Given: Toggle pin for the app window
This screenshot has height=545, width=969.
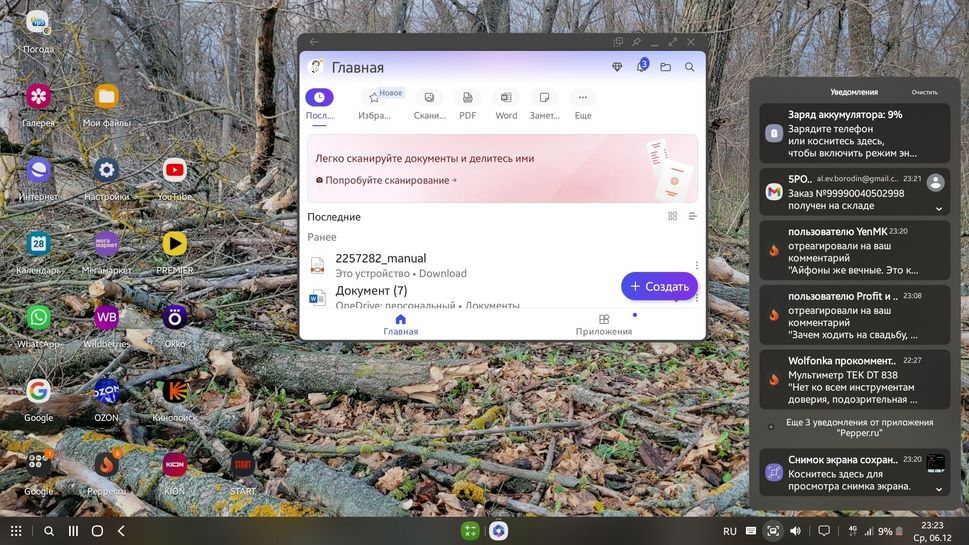Looking at the screenshot, I should click(636, 42).
